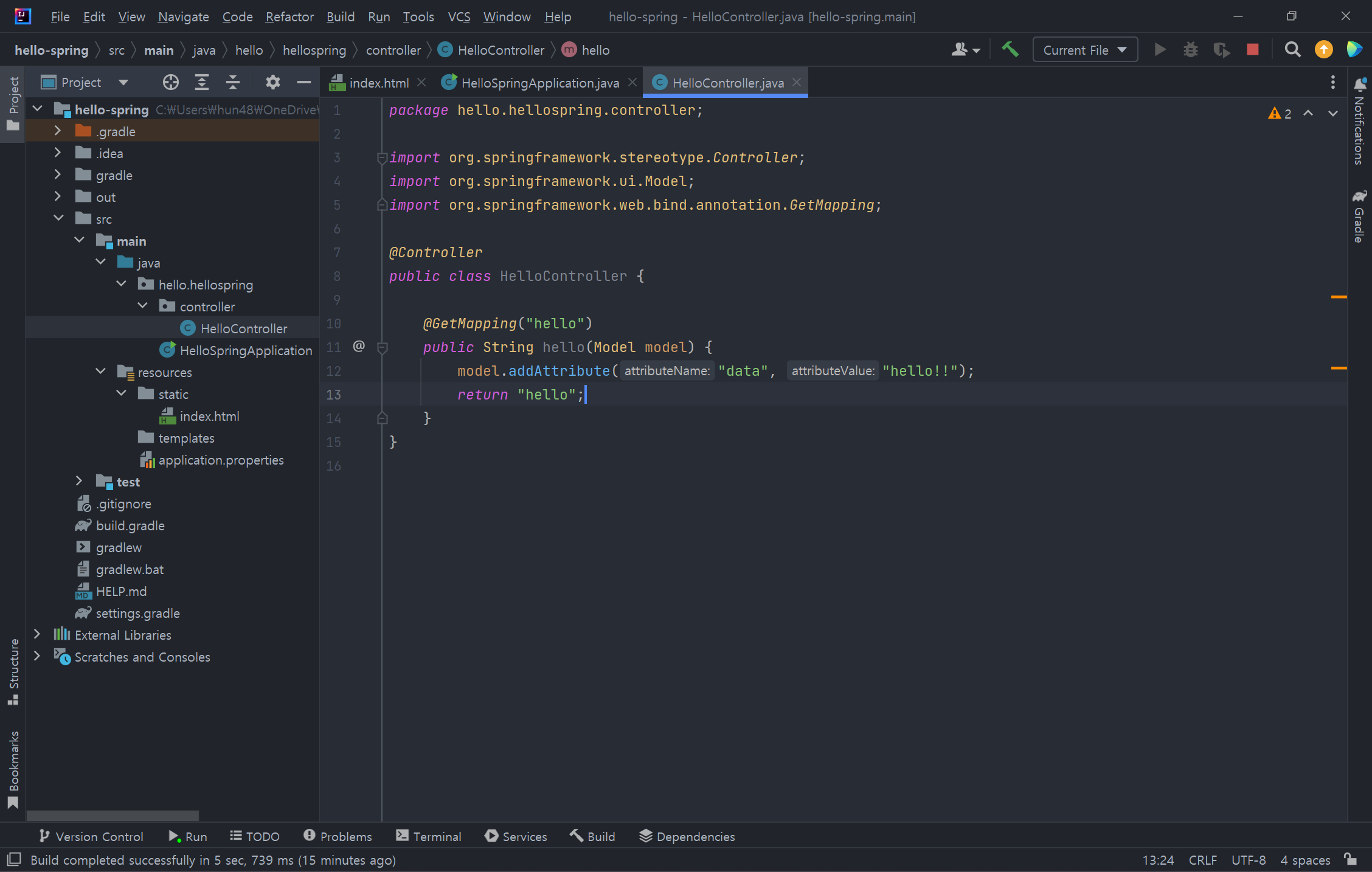This screenshot has height=872, width=1372.
Task: Open the Refactor menu
Action: point(289,16)
